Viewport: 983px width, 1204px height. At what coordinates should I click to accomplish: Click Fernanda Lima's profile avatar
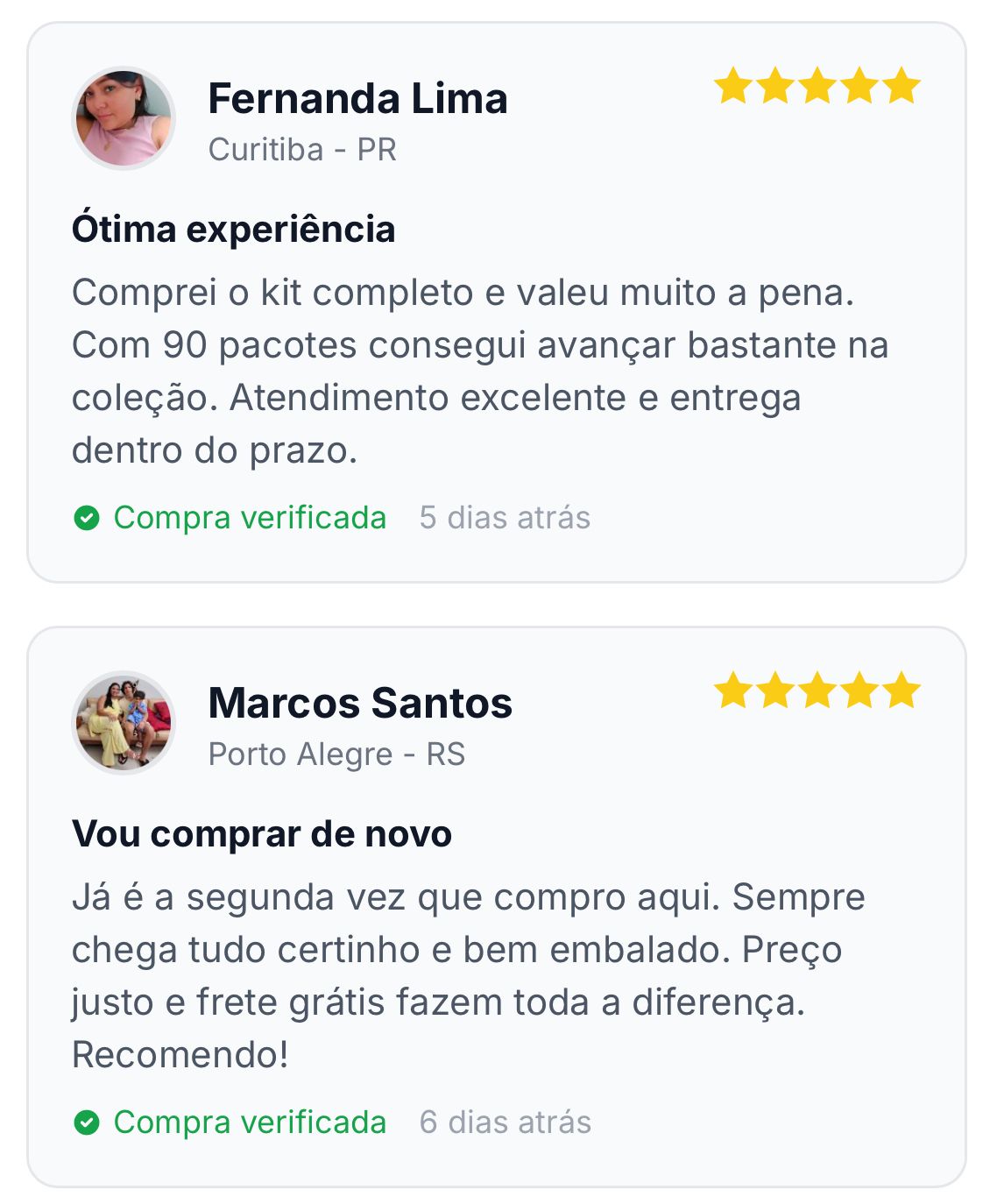click(123, 118)
